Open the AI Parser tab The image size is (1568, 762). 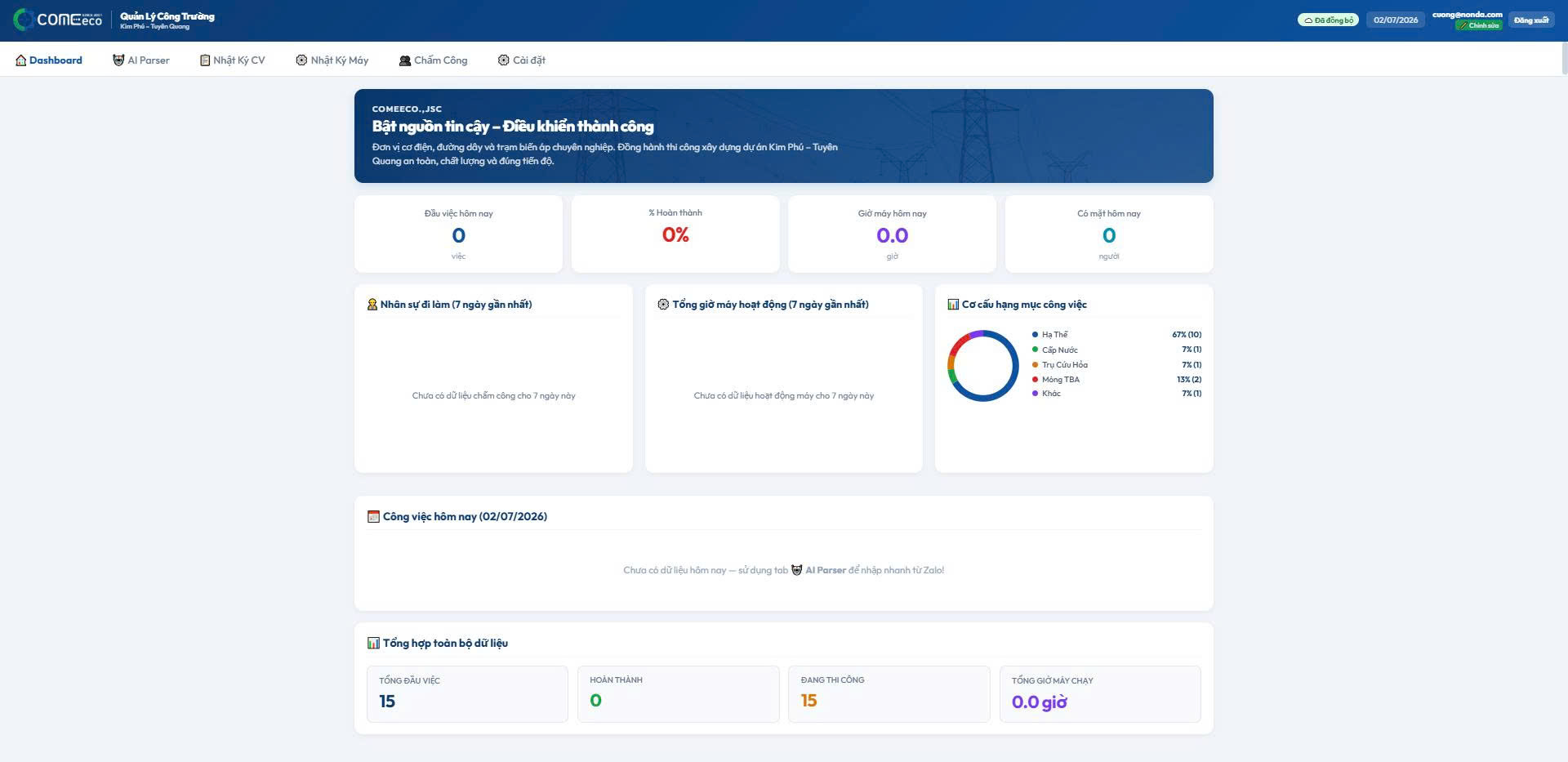pyautogui.click(x=141, y=60)
